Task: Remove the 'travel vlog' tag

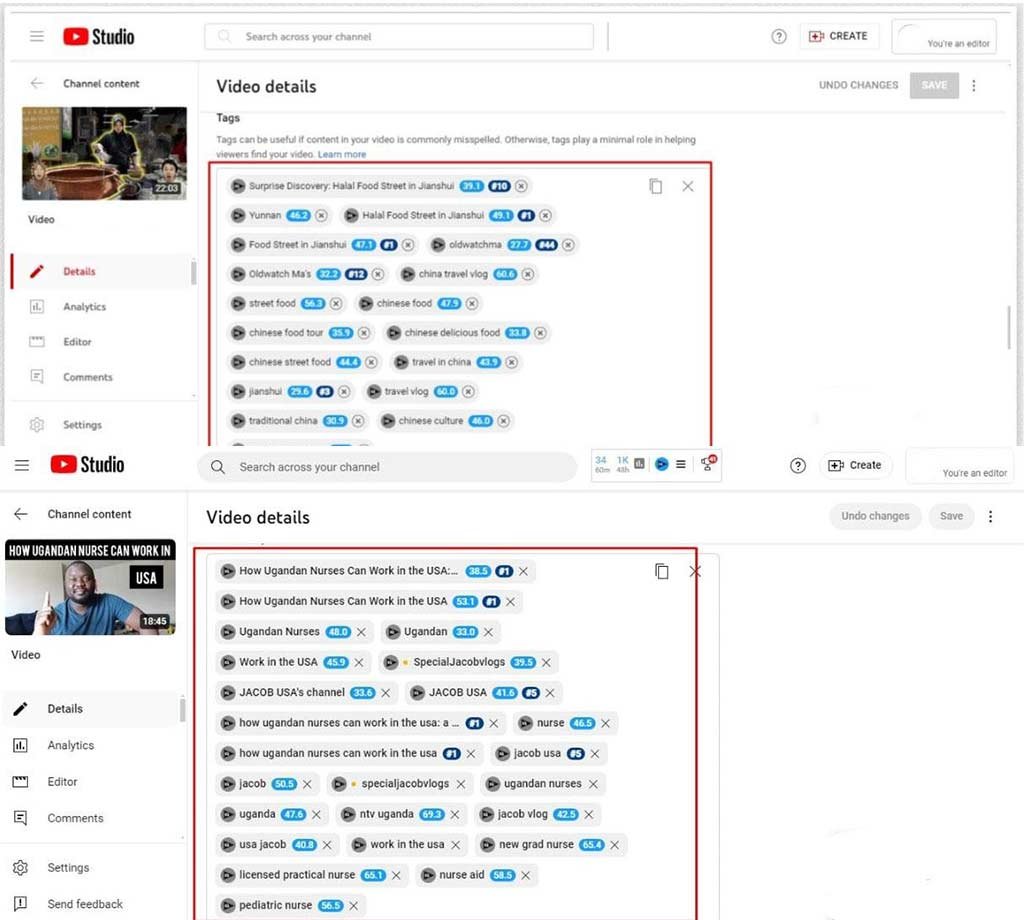Action: [468, 391]
